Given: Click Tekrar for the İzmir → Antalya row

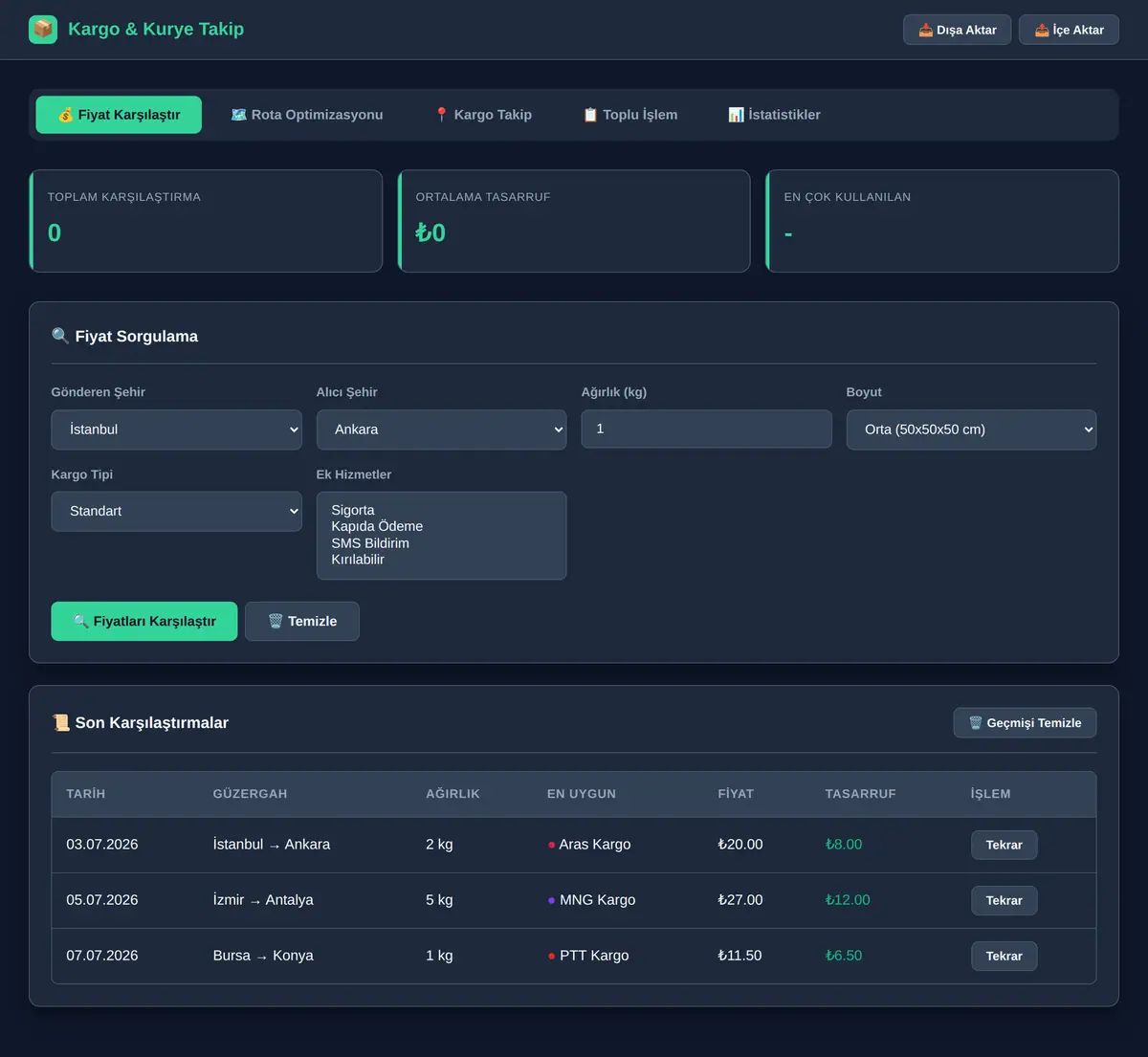Looking at the screenshot, I should (1004, 900).
